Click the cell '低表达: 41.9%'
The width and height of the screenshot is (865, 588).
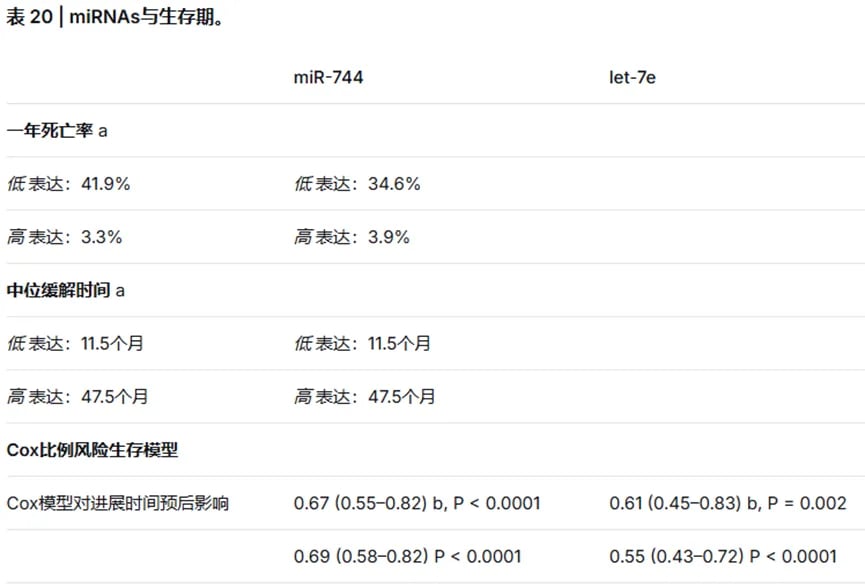pos(68,184)
